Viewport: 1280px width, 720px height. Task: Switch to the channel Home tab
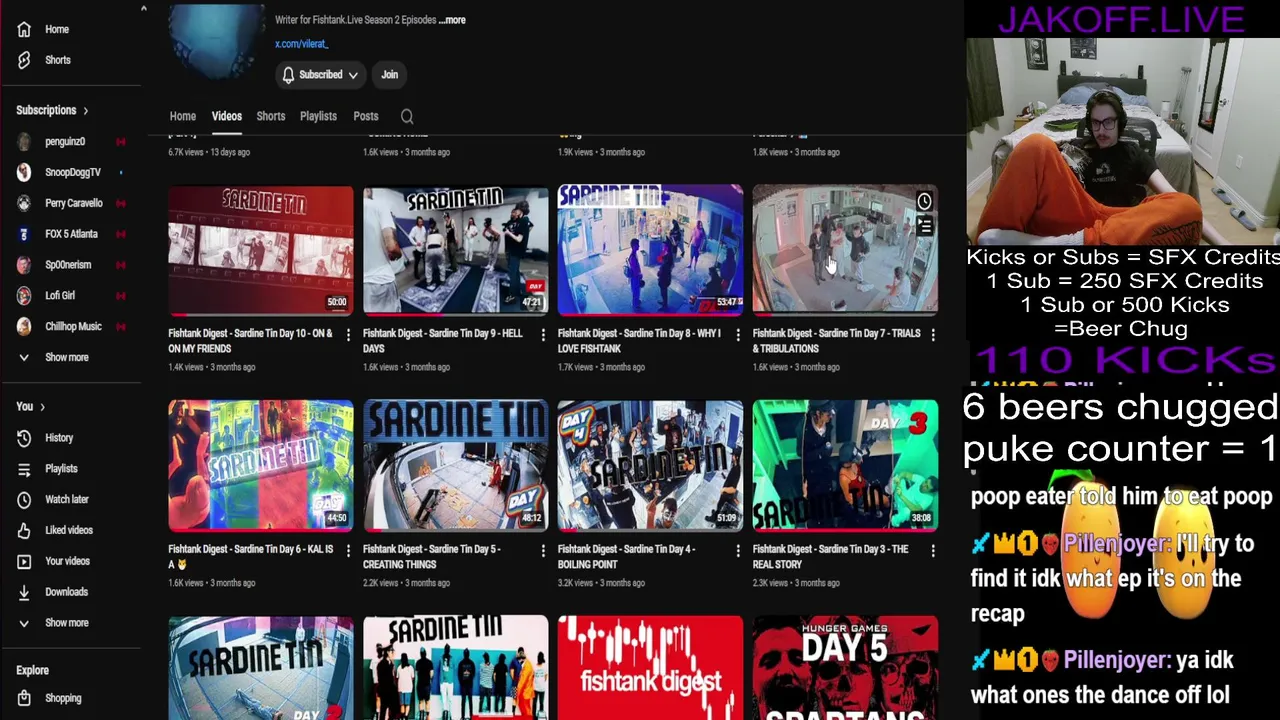point(182,116)
